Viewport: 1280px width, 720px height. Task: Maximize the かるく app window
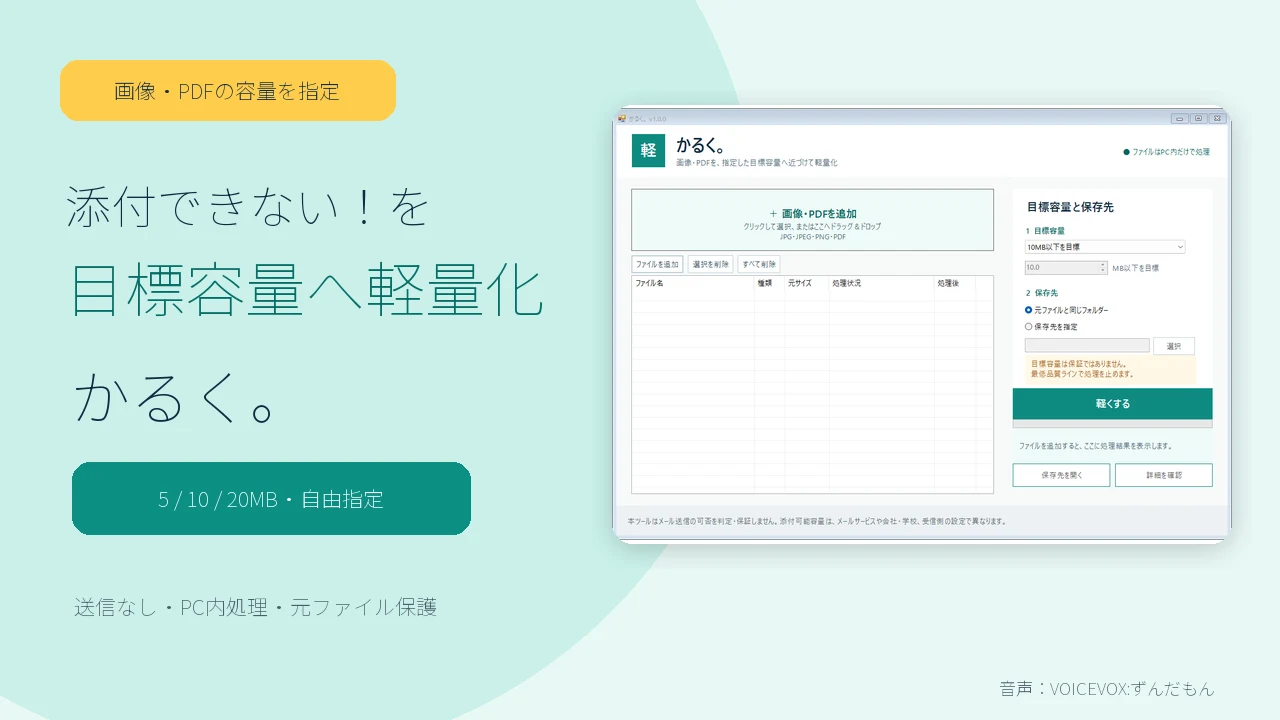pos(1198,118)
